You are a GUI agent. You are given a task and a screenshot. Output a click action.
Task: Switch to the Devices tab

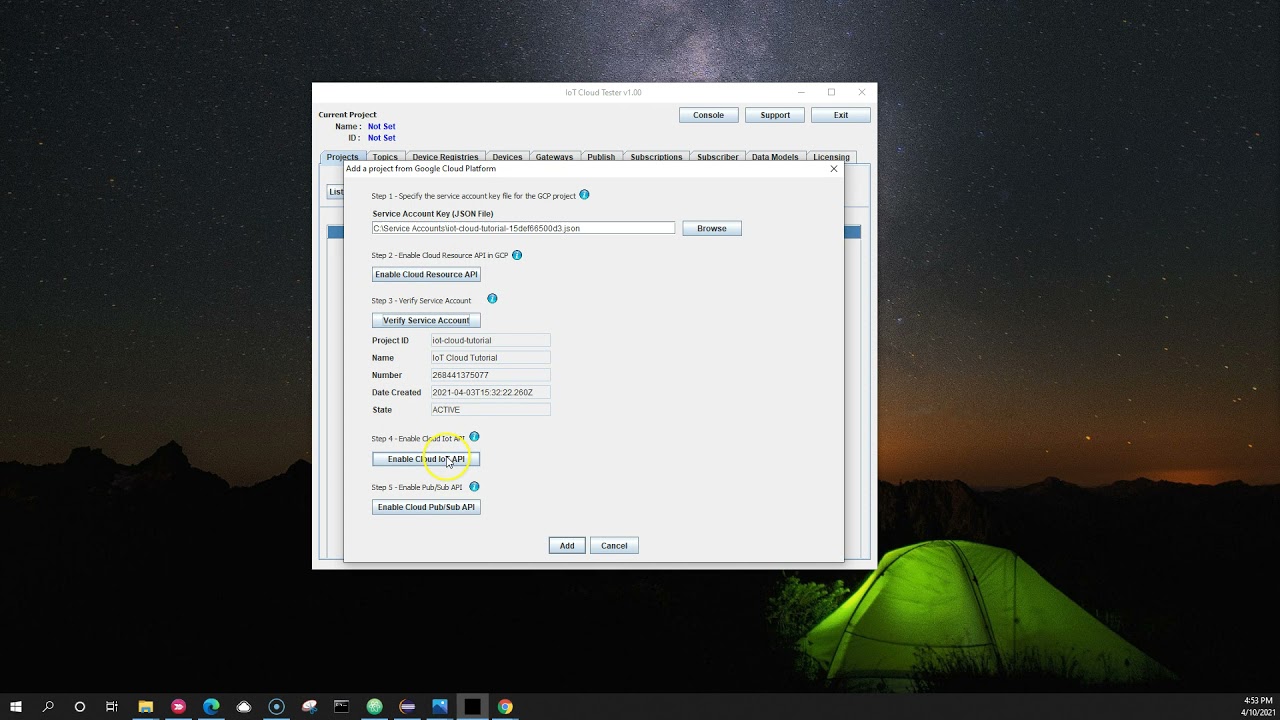coord(507,157)
